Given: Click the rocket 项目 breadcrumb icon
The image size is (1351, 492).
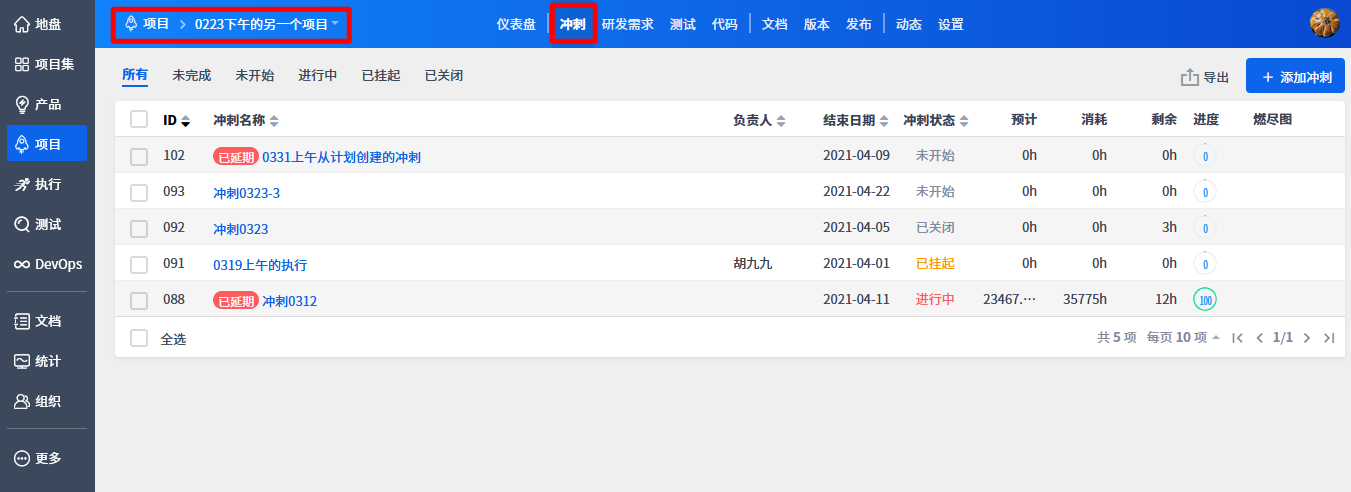Looking at the screenshot, I should [131, 23].
